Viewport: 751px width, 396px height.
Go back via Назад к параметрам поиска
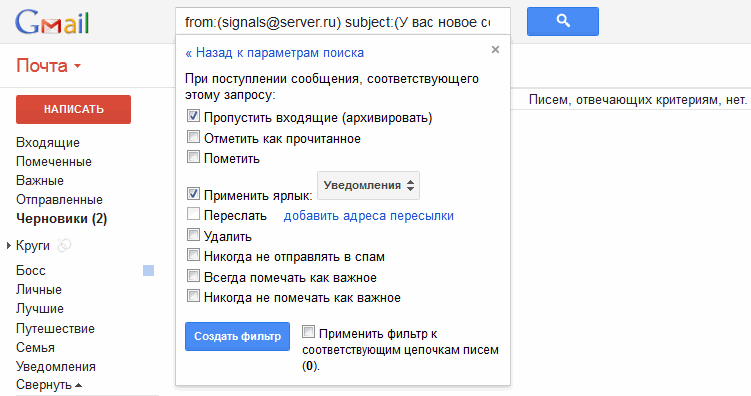click(274, 53)
